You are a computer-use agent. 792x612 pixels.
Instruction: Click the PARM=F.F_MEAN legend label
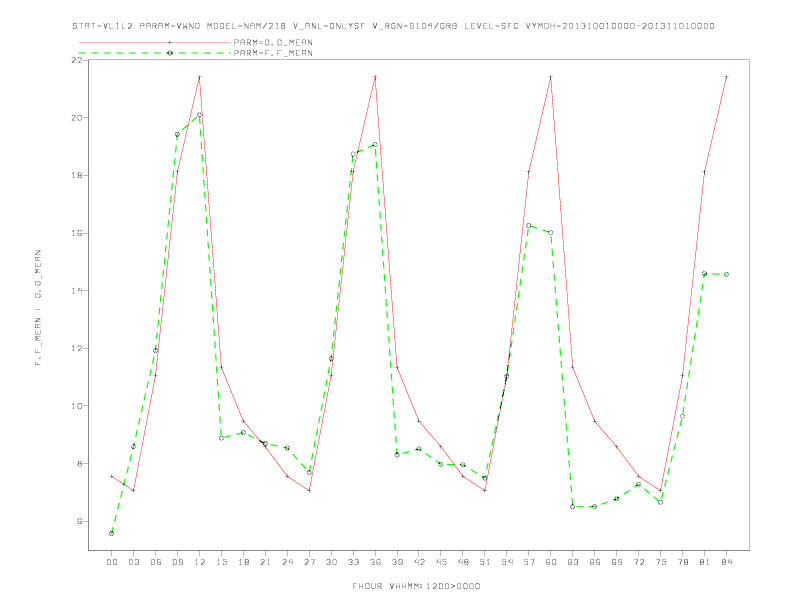pyautogui.click(x=273, y=53)
